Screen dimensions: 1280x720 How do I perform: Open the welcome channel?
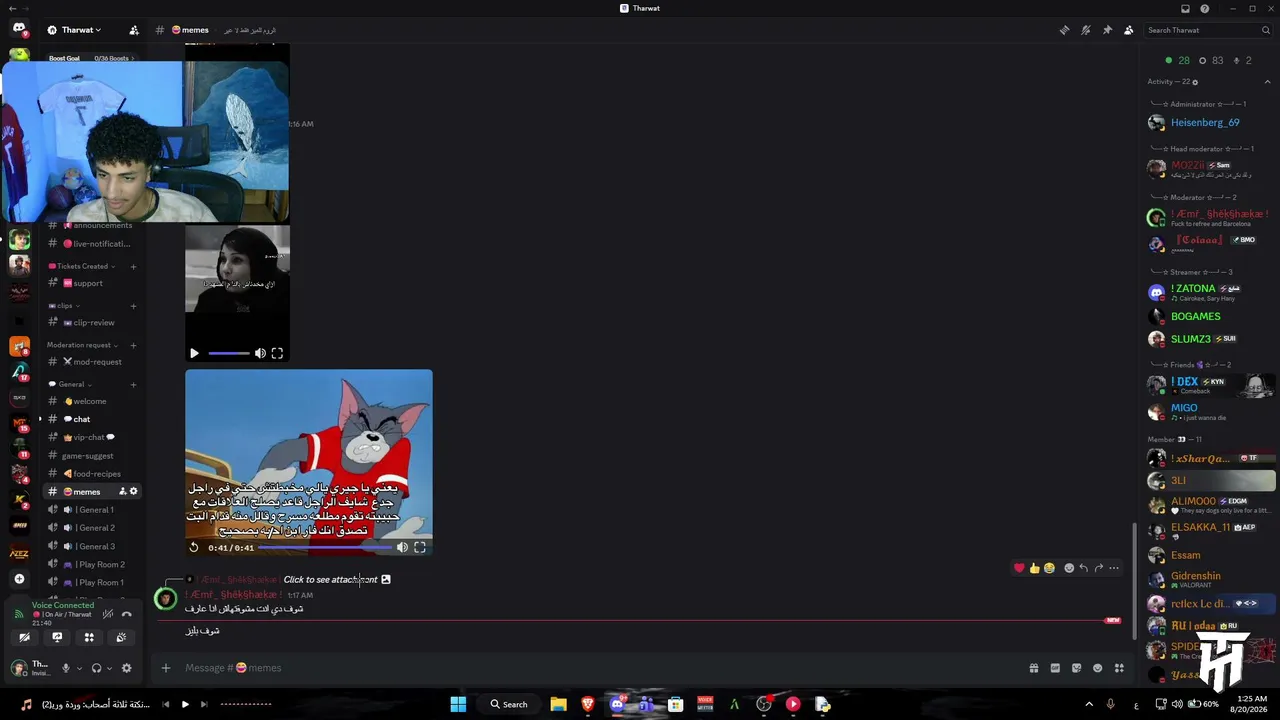(x=91, y=401)
